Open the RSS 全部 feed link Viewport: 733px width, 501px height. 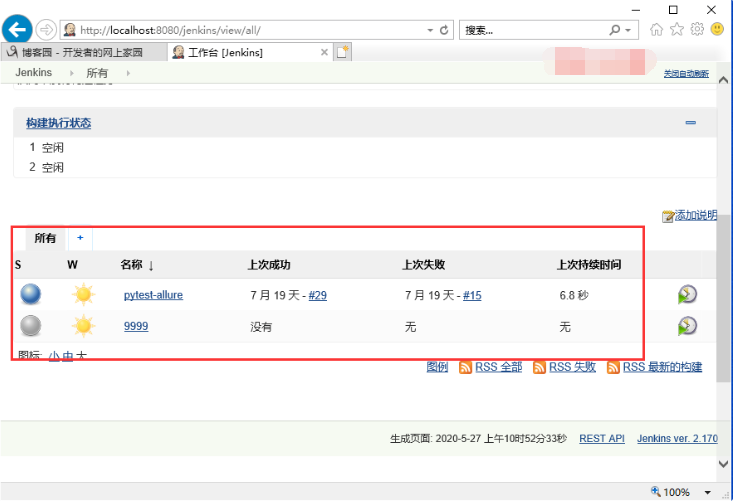coord(498,367)
